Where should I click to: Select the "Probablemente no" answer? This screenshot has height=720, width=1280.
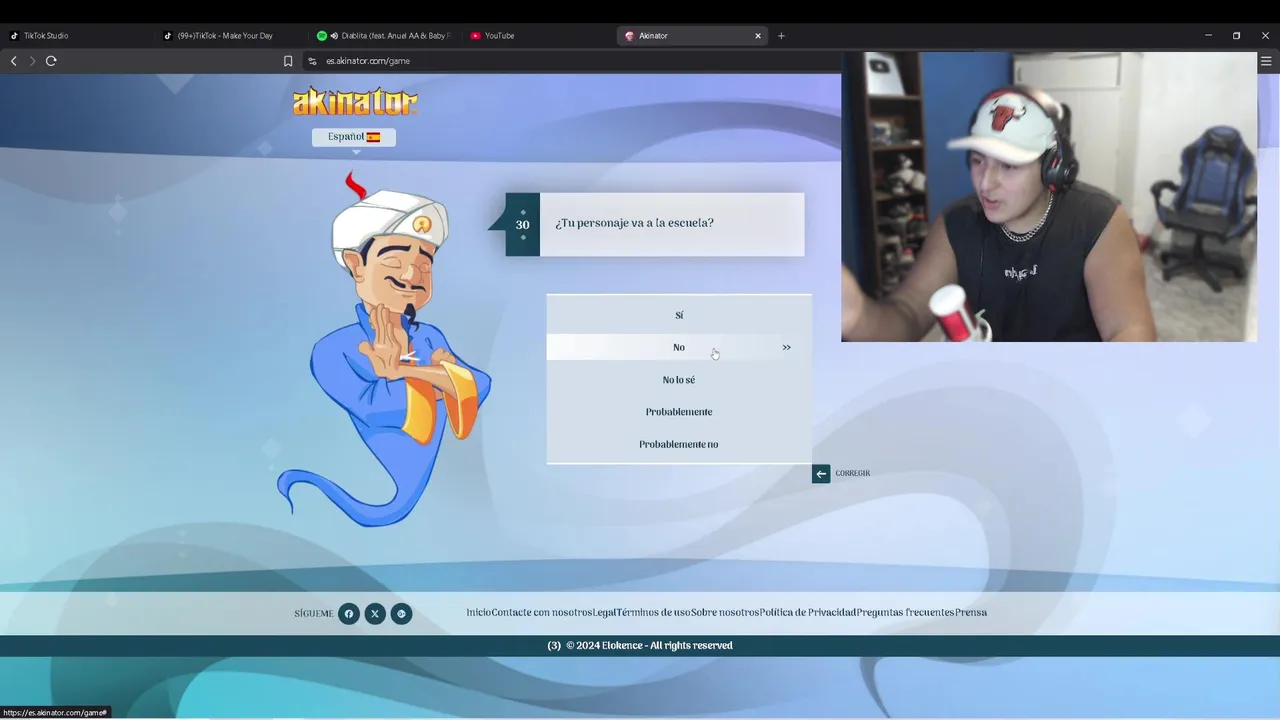[679, 444]
